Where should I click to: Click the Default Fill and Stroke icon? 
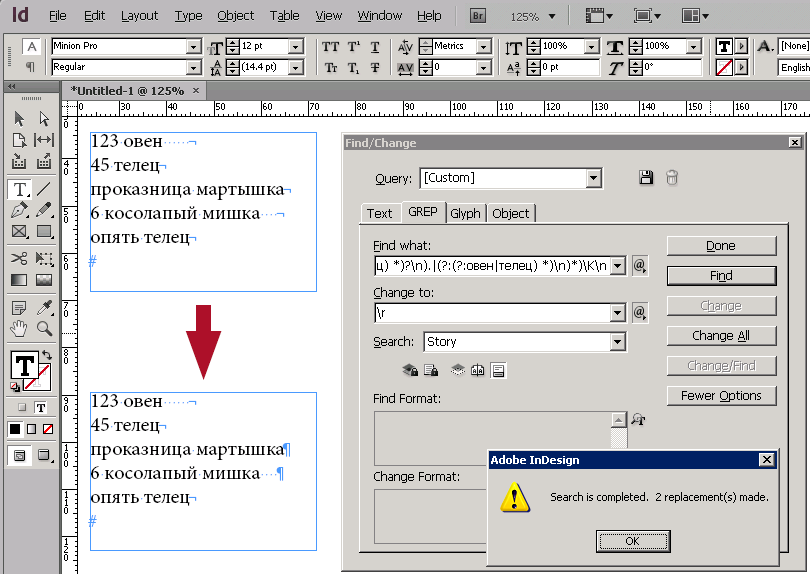point(15,386)
